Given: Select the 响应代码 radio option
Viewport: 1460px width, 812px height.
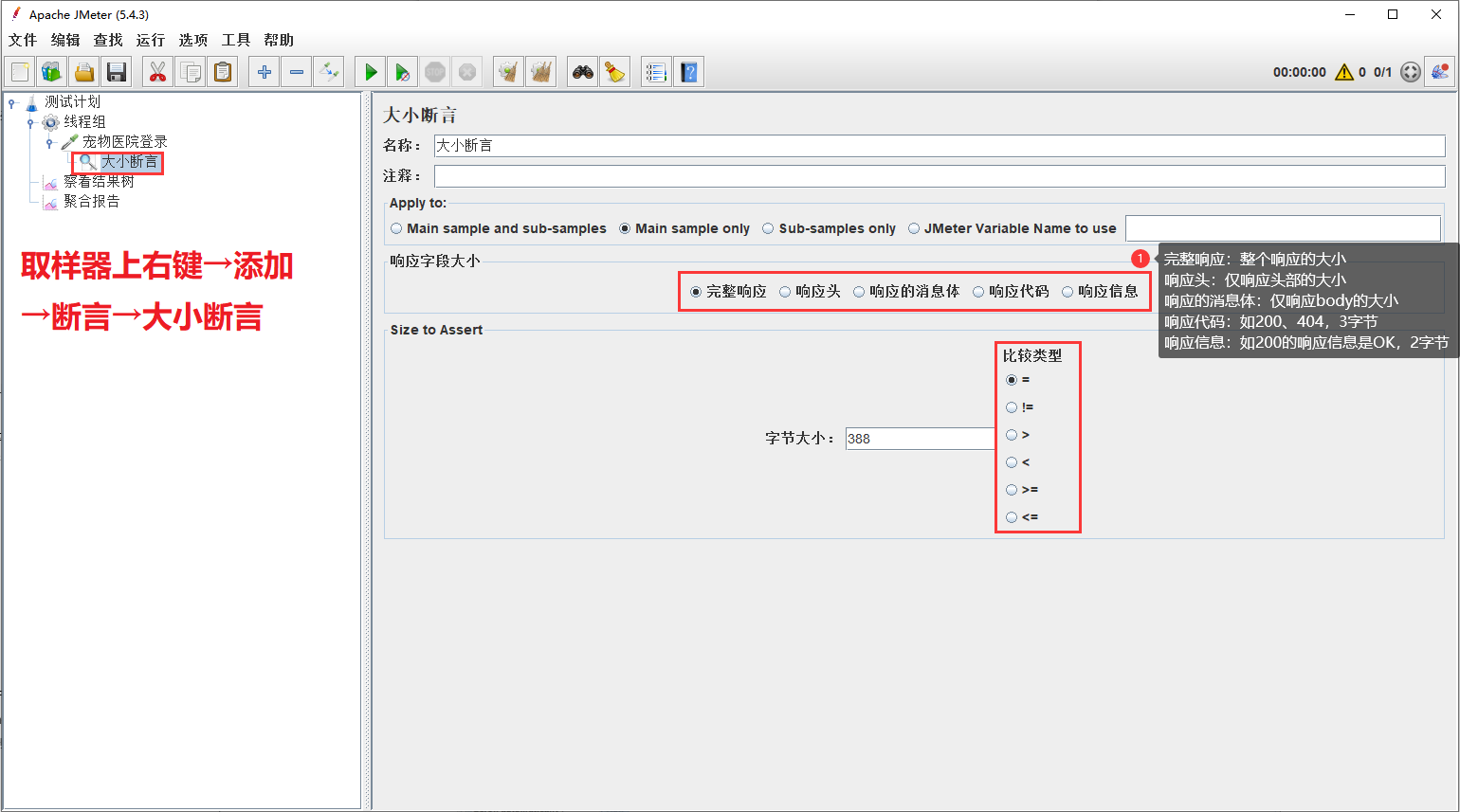Looking at the screenshot, I should (x=978, y=292).
